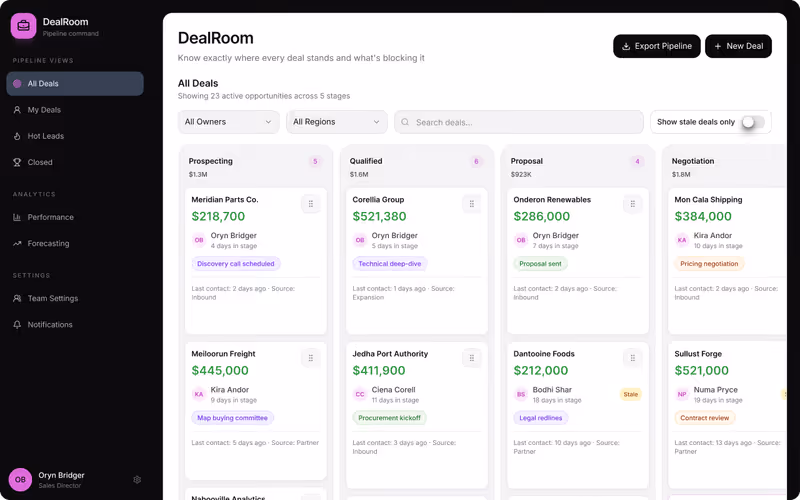Viewport: 800px width, 500px height.
Task: Click the DealRoom briefcase logo icon
Action: pos(23,26)
